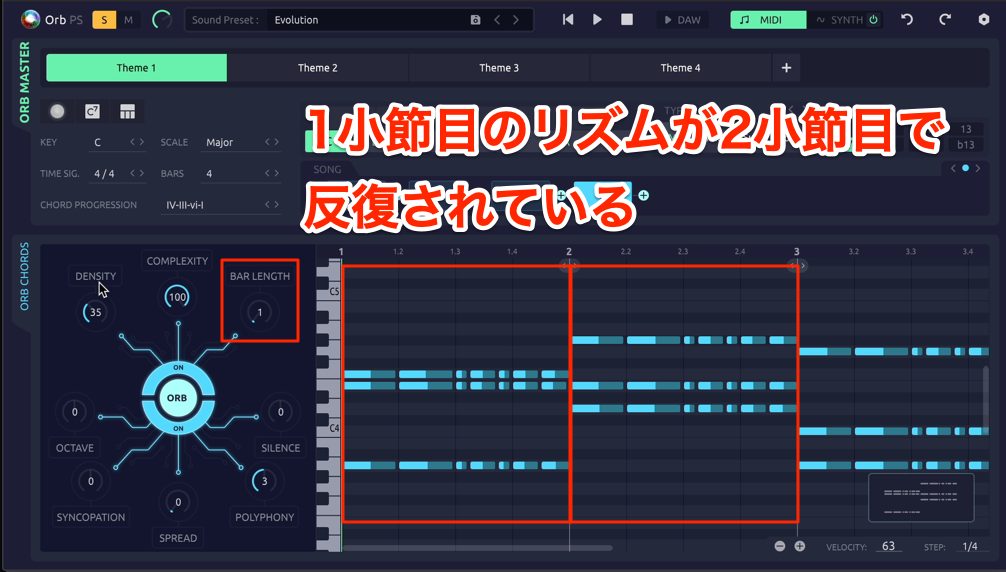The width and height of the screenshot is (1006, 572).
Task: Open the grid table view icon
Action: [128, 112]
